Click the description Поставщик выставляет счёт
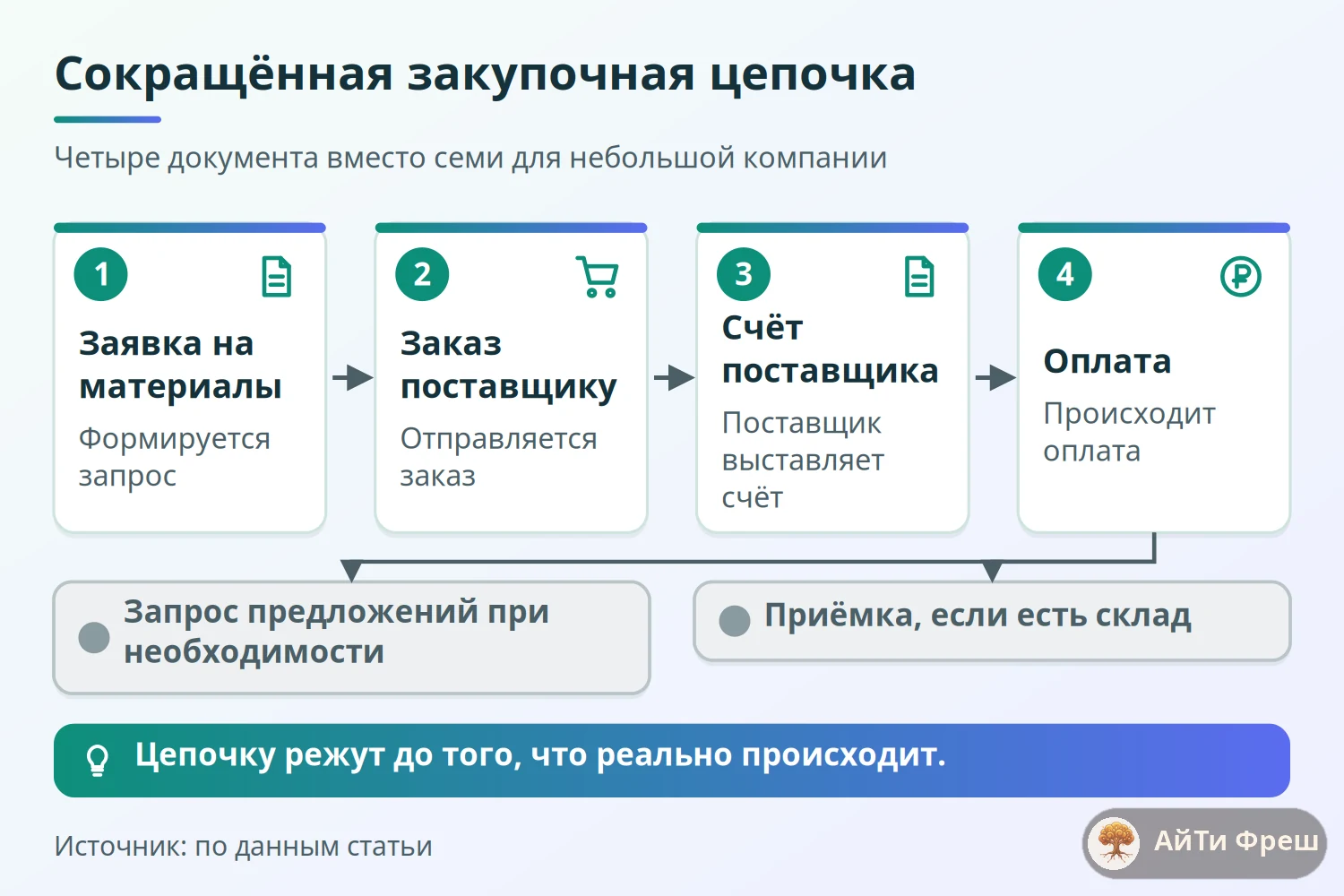 [x=803, y=460]
